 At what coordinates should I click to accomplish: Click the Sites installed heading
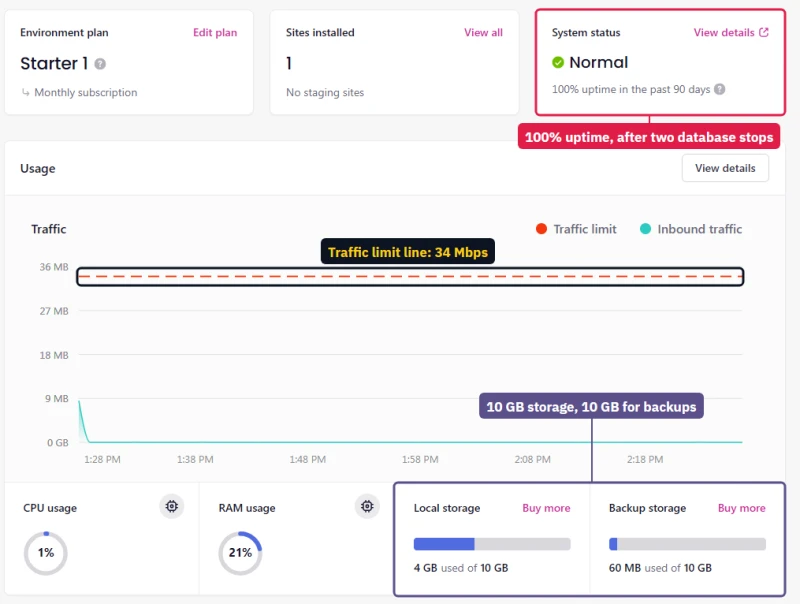[320, 32]
